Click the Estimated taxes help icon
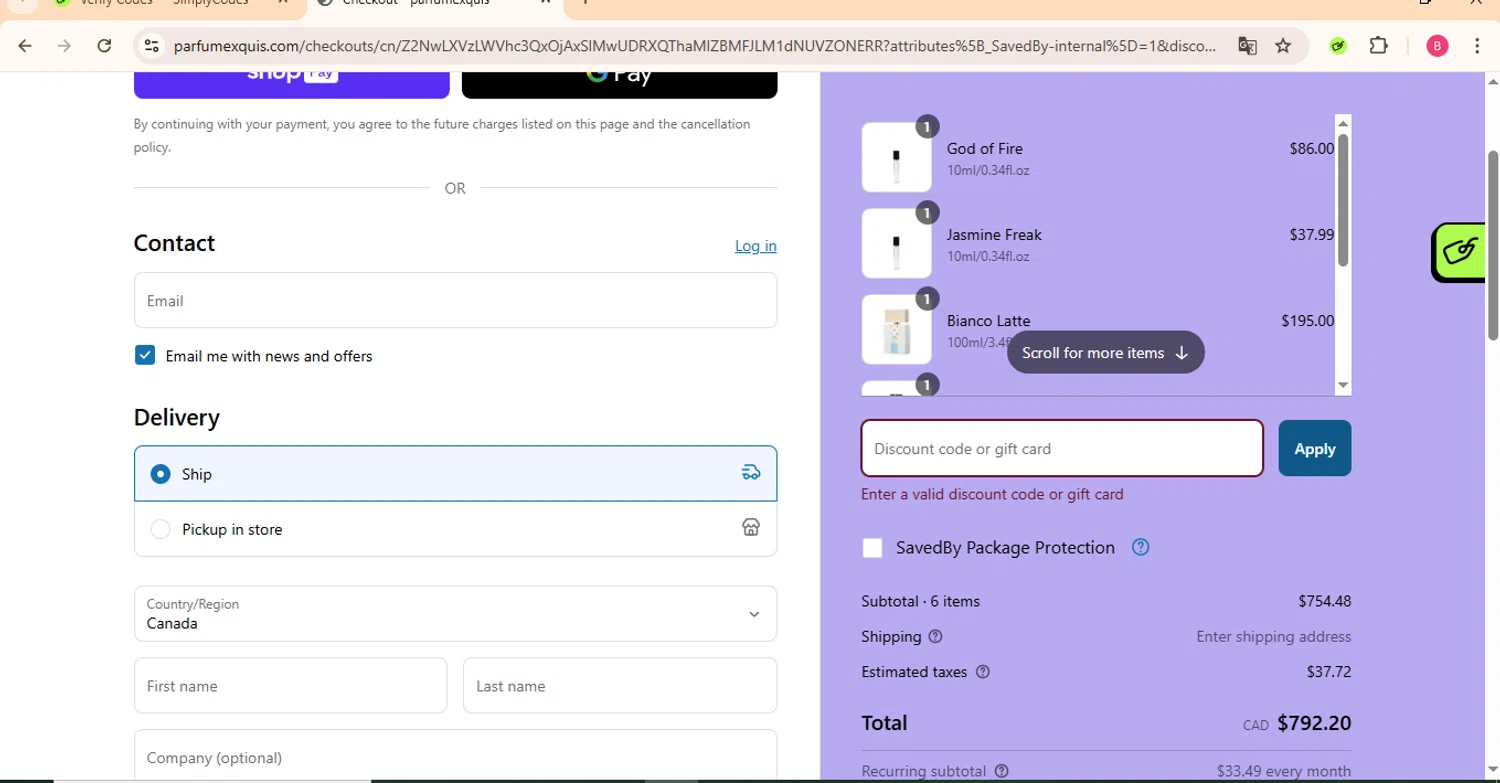 click(982, 672)
